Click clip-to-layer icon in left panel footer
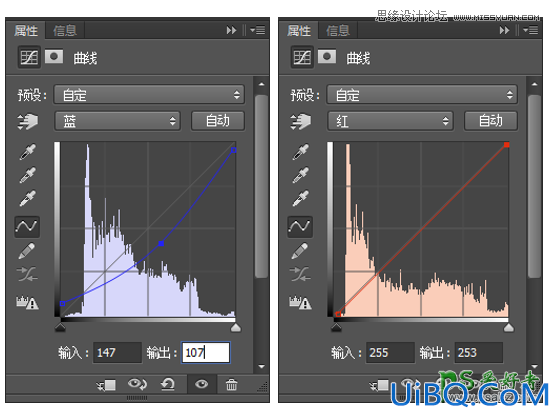The image size is (550, 409). pos(106,385)
